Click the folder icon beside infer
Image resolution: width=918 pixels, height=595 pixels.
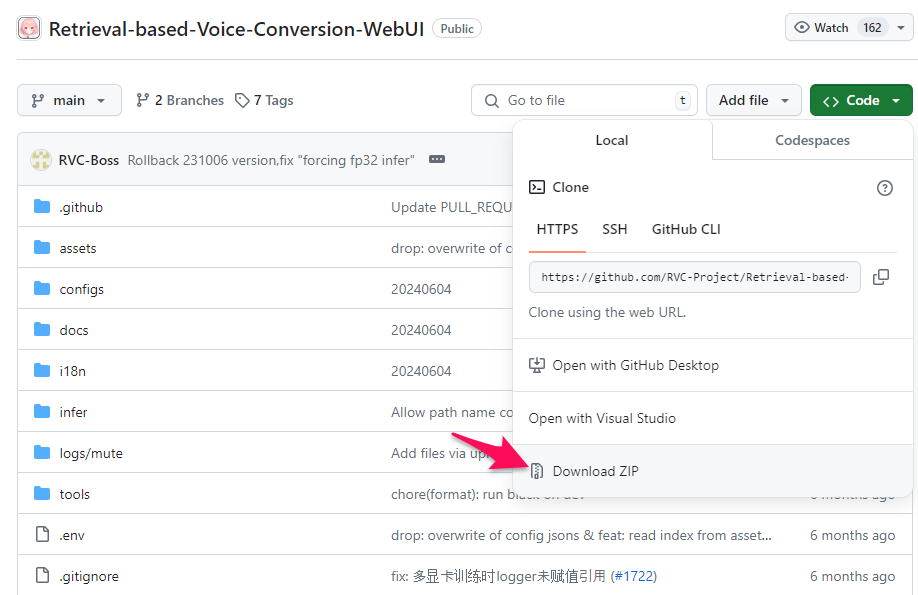[42, 411]
